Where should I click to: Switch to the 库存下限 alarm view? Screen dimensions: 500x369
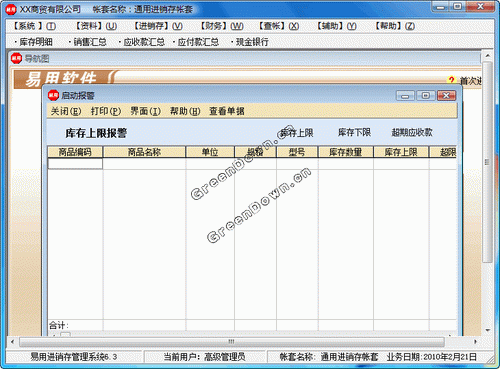354,133
